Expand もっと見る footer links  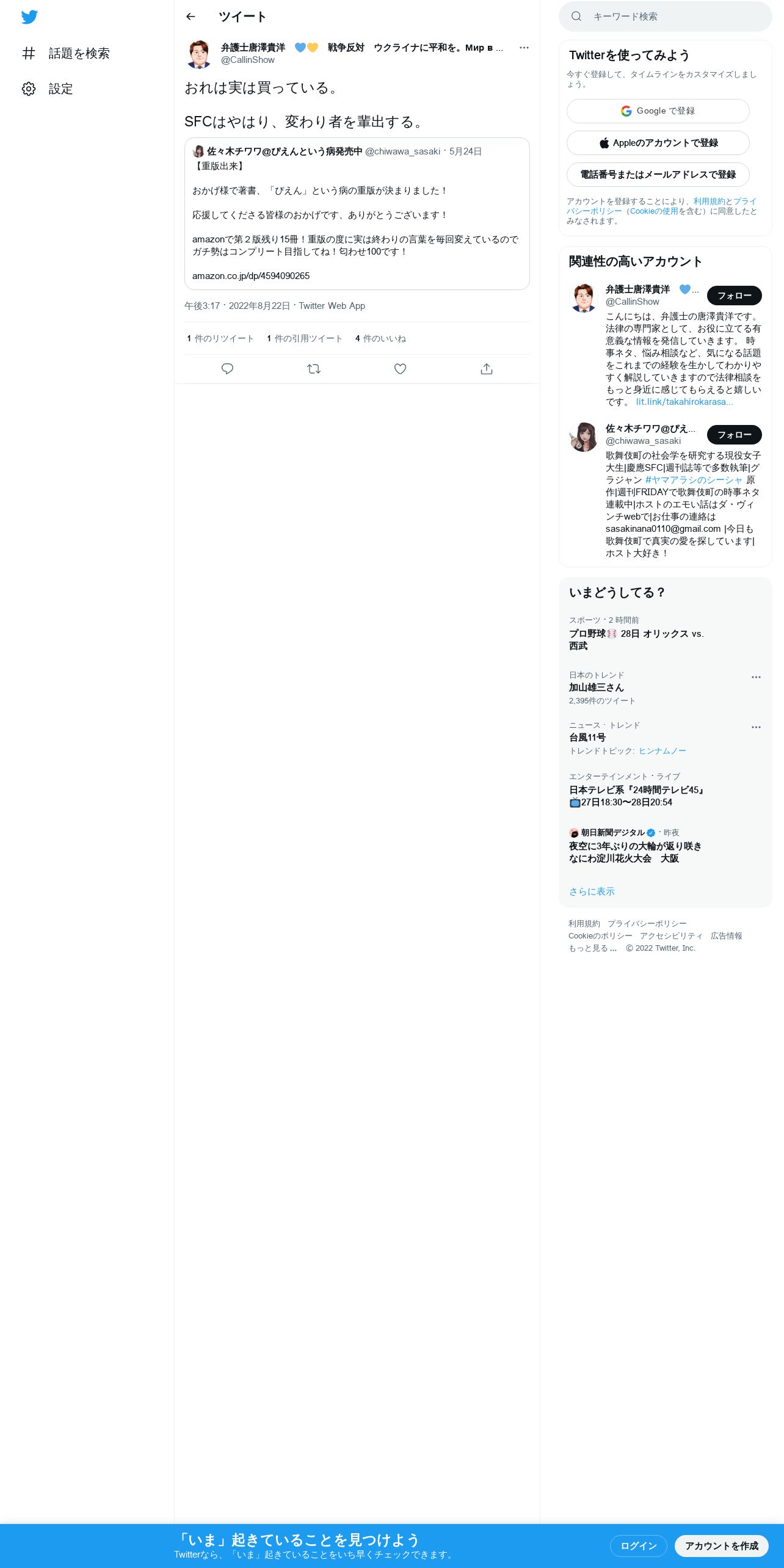click(x=592, y=948)
